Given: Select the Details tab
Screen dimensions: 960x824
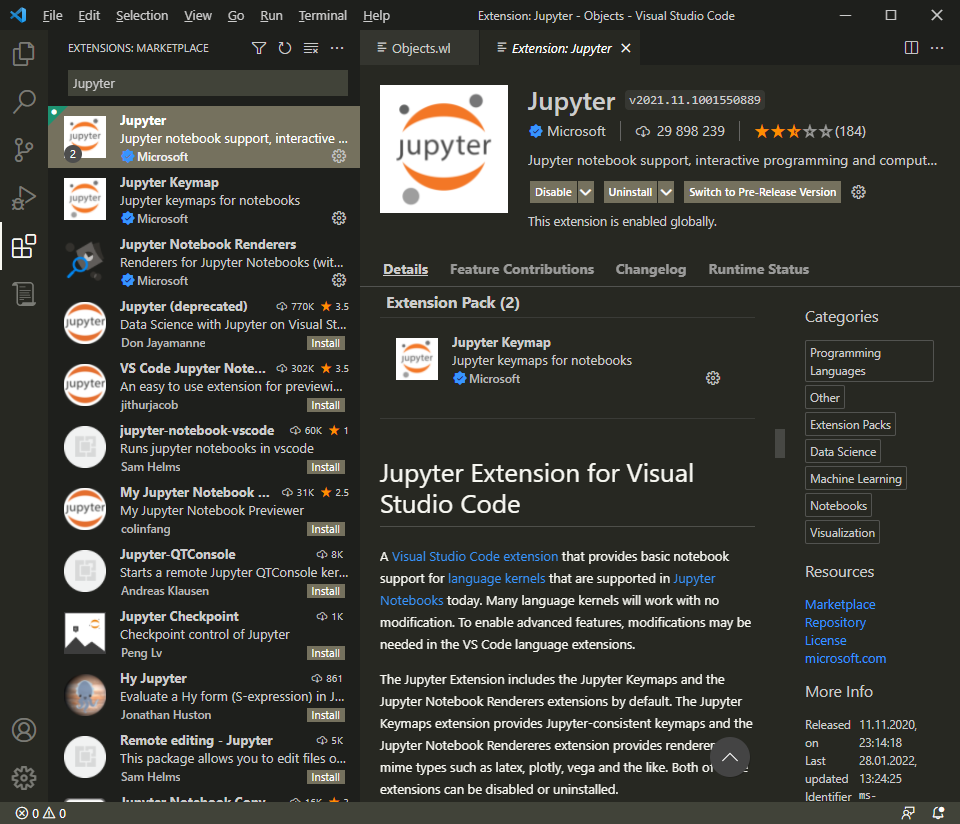Looking at the screenshot, I should (405, 269).
